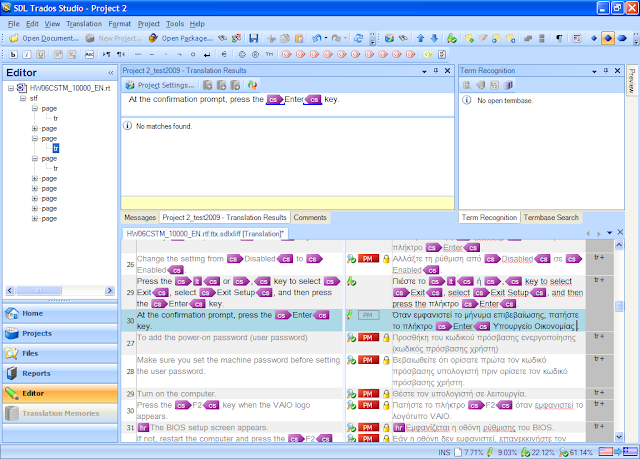Click the lock icon on segment 31

pyautogui.click(x=386, y=428)
